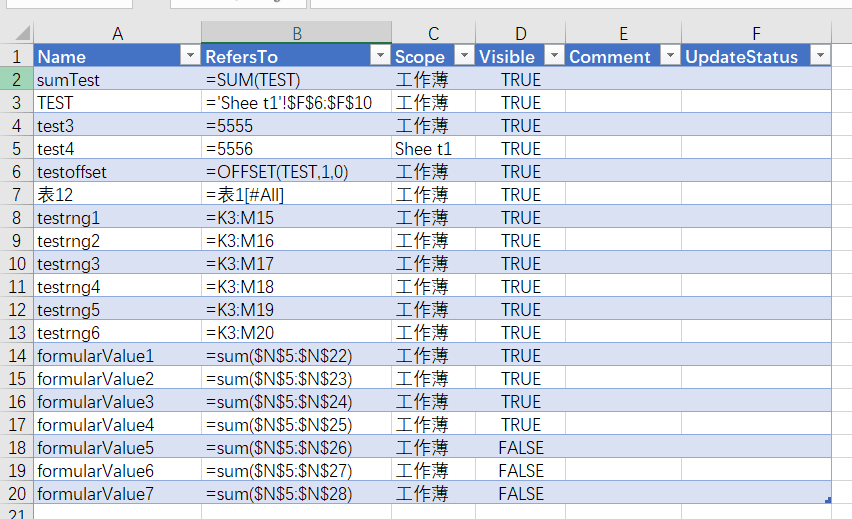852x519 pixels.
Task: Select the cell containing test3
Action: coord(117,126)
